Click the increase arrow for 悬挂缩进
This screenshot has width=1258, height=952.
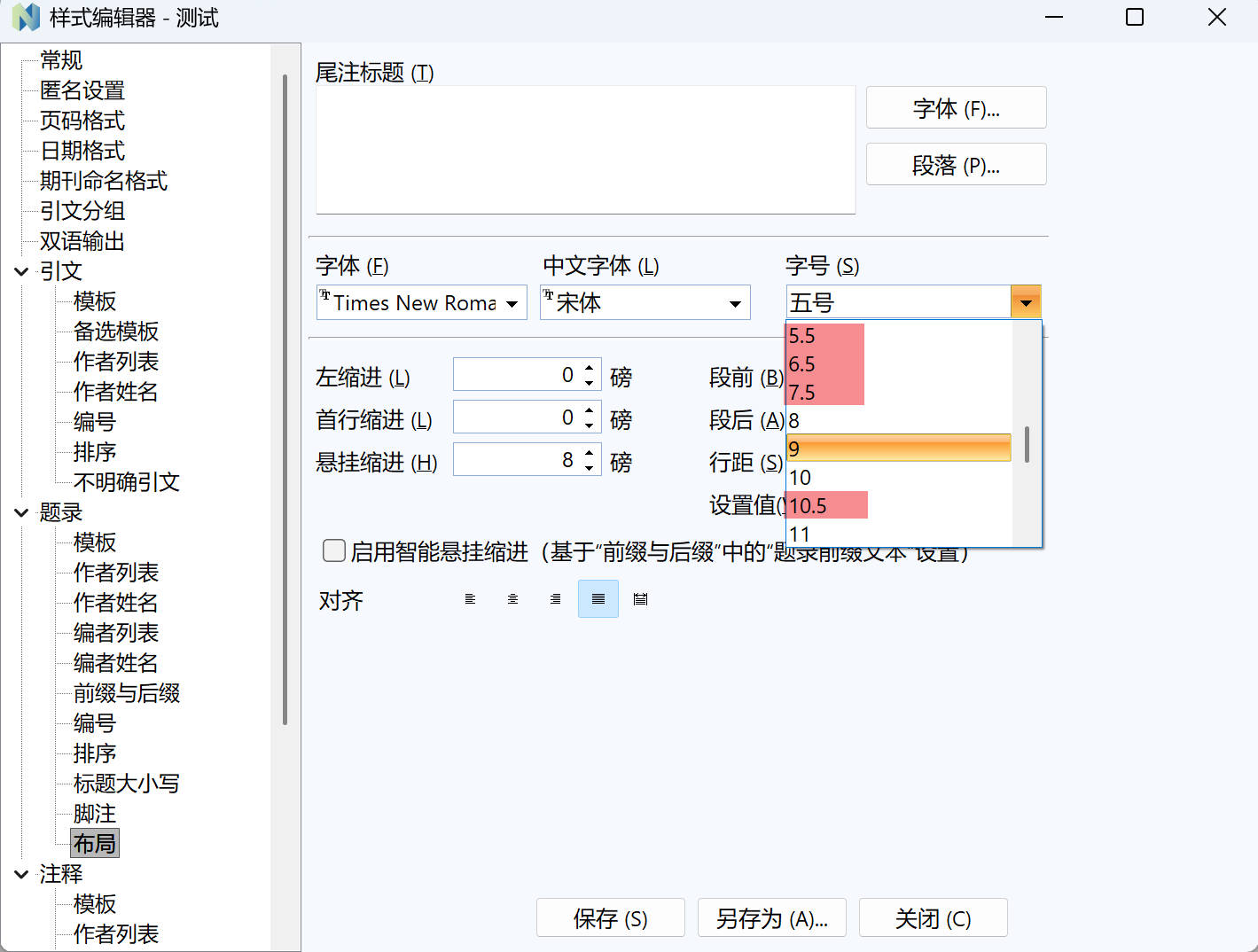point(590,453)
